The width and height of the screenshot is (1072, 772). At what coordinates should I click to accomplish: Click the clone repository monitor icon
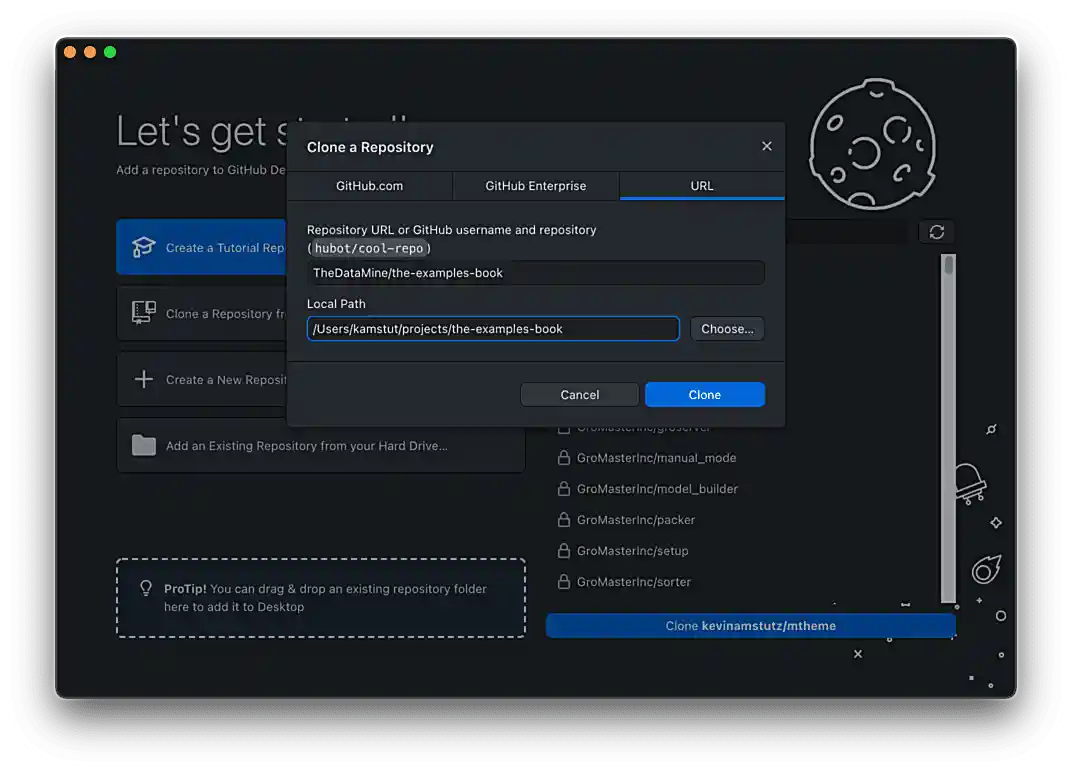tap(144, 313)
